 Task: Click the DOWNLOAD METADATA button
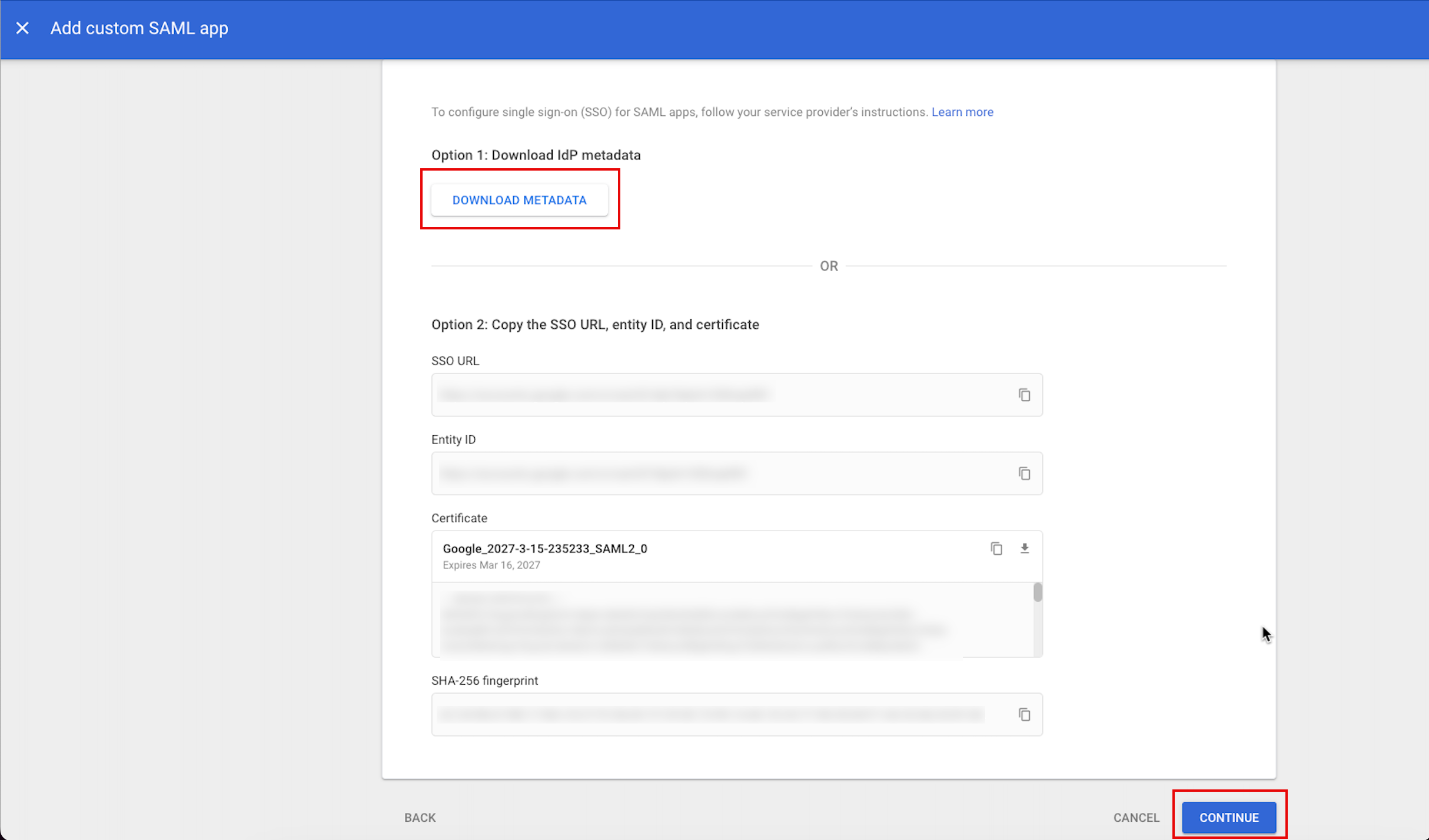pyautogui.click(x=519, y=200)
